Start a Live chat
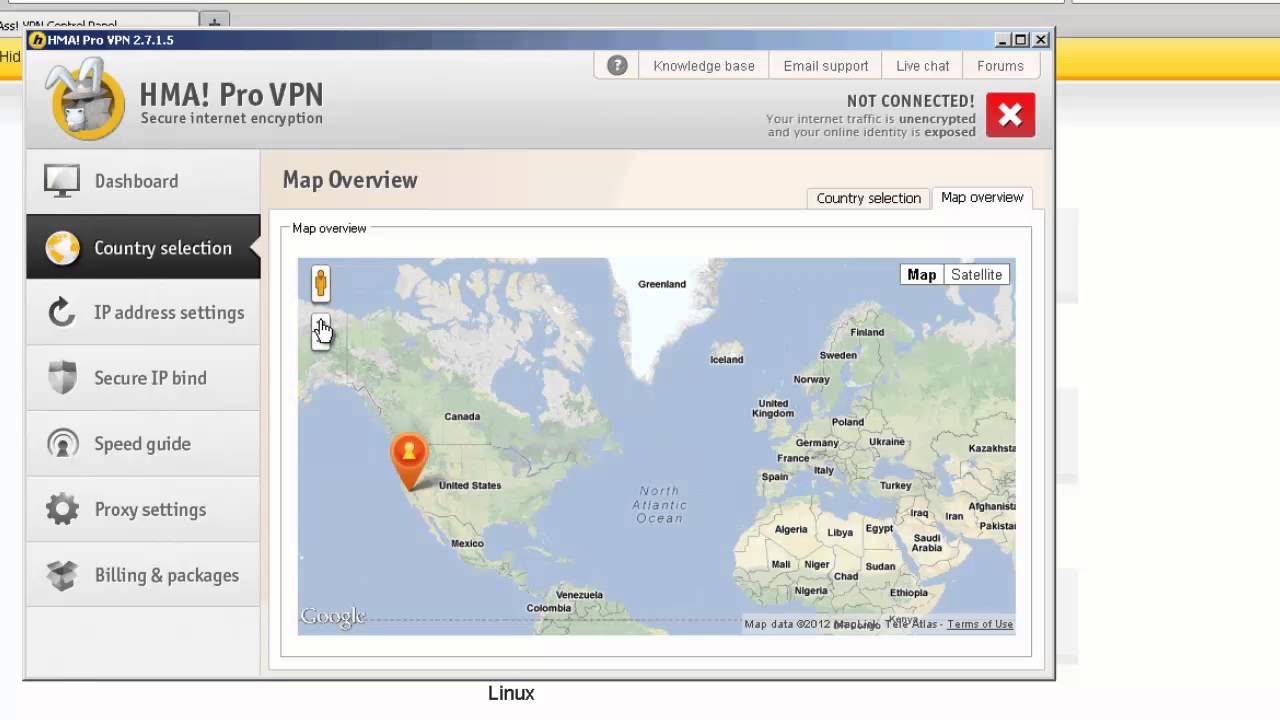Image resolution: width=1280 pixels, height=720 pixels. tap(922, 66)
